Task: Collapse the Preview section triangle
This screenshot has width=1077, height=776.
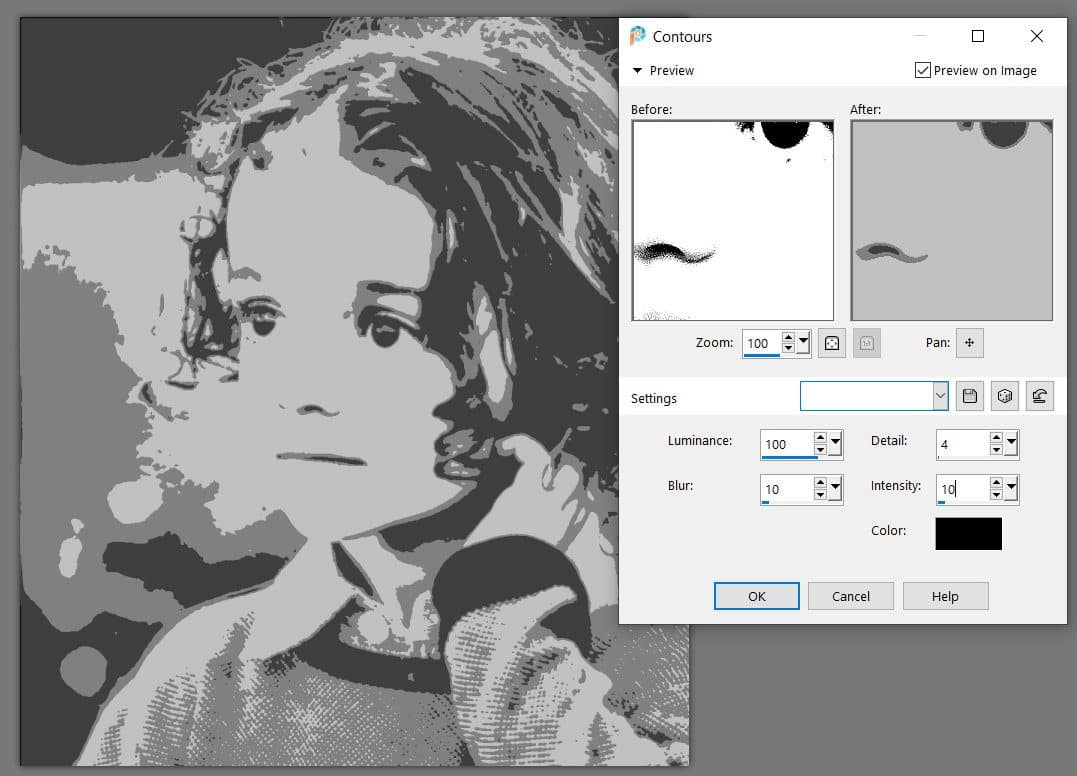Action: click(637, 70)
